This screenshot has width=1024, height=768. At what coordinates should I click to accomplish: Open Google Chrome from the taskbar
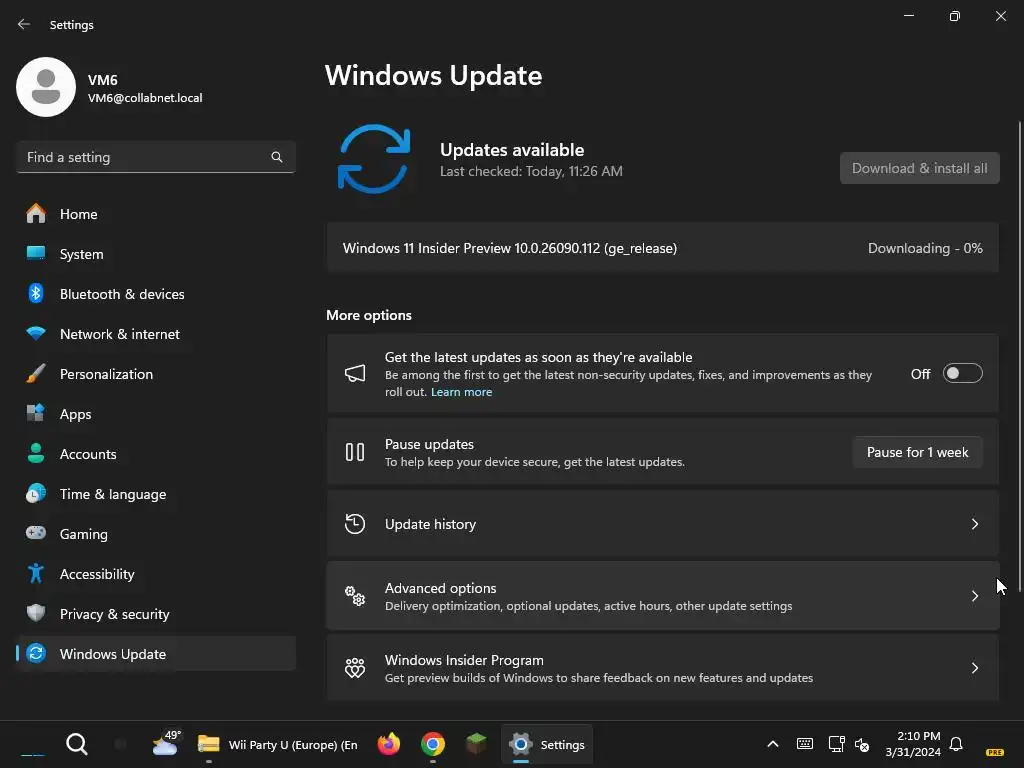click(x=433, y=744)
